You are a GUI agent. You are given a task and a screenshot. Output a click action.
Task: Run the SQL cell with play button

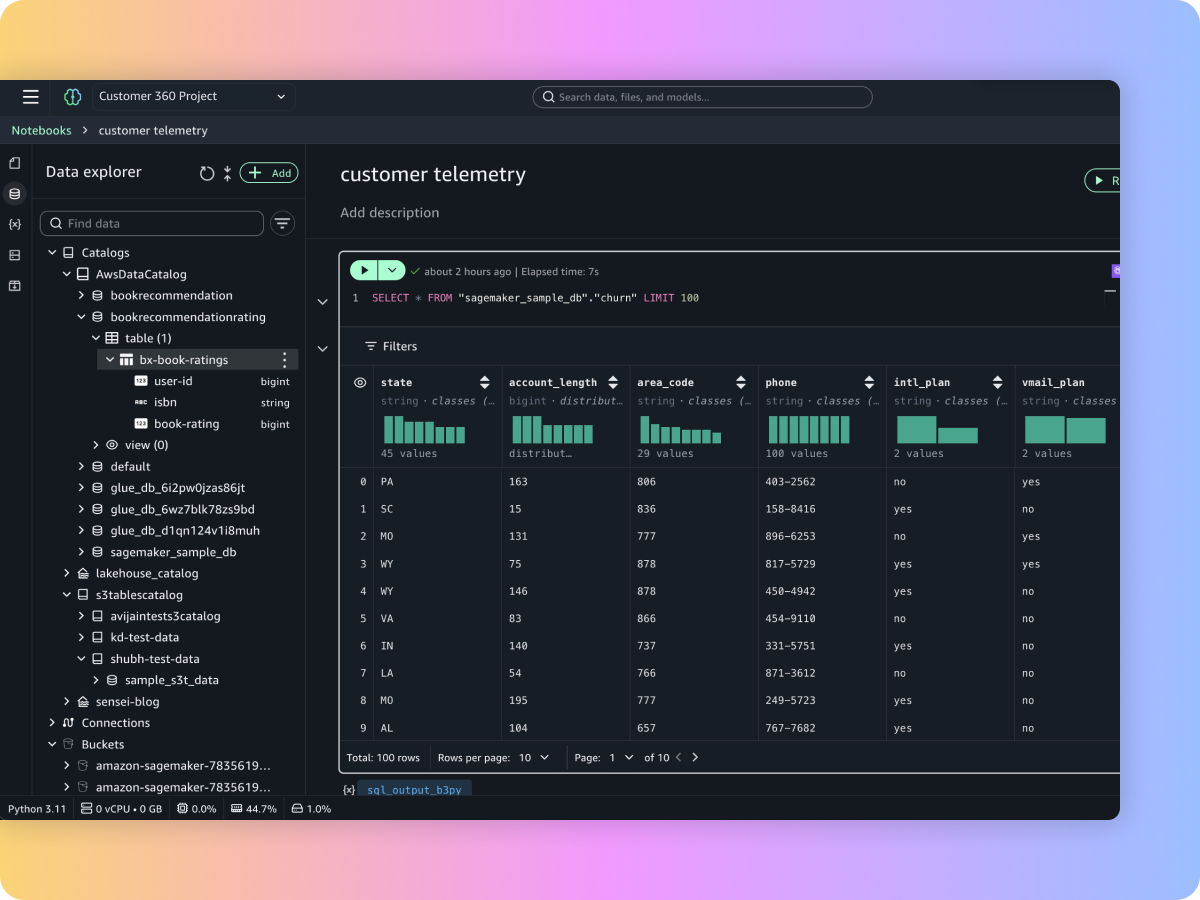[364, 271]
